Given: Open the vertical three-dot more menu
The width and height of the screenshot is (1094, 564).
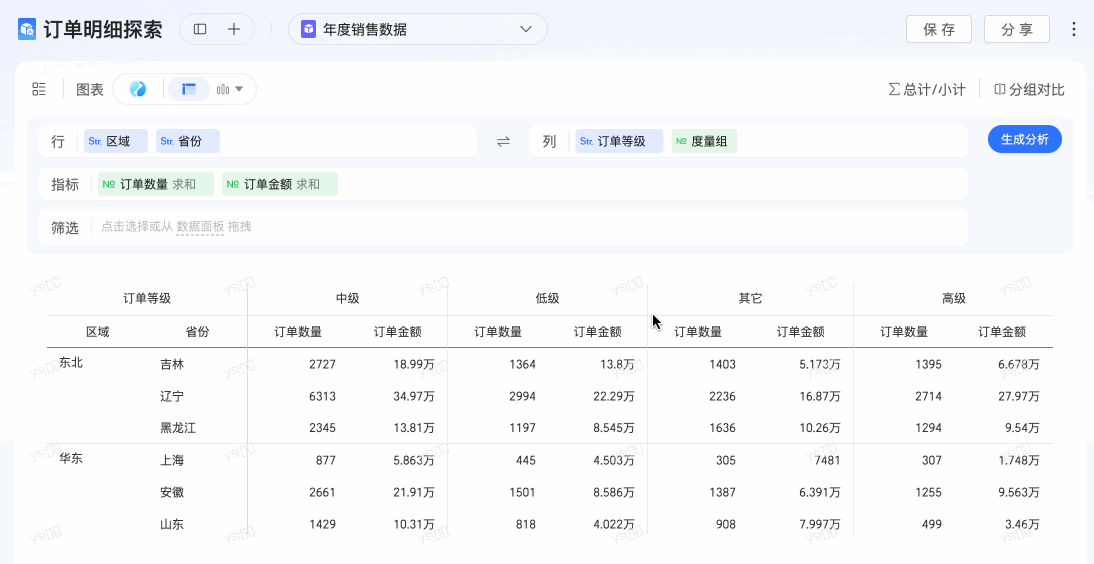Looking at the screenshot, I should [x=1074, y=29].
